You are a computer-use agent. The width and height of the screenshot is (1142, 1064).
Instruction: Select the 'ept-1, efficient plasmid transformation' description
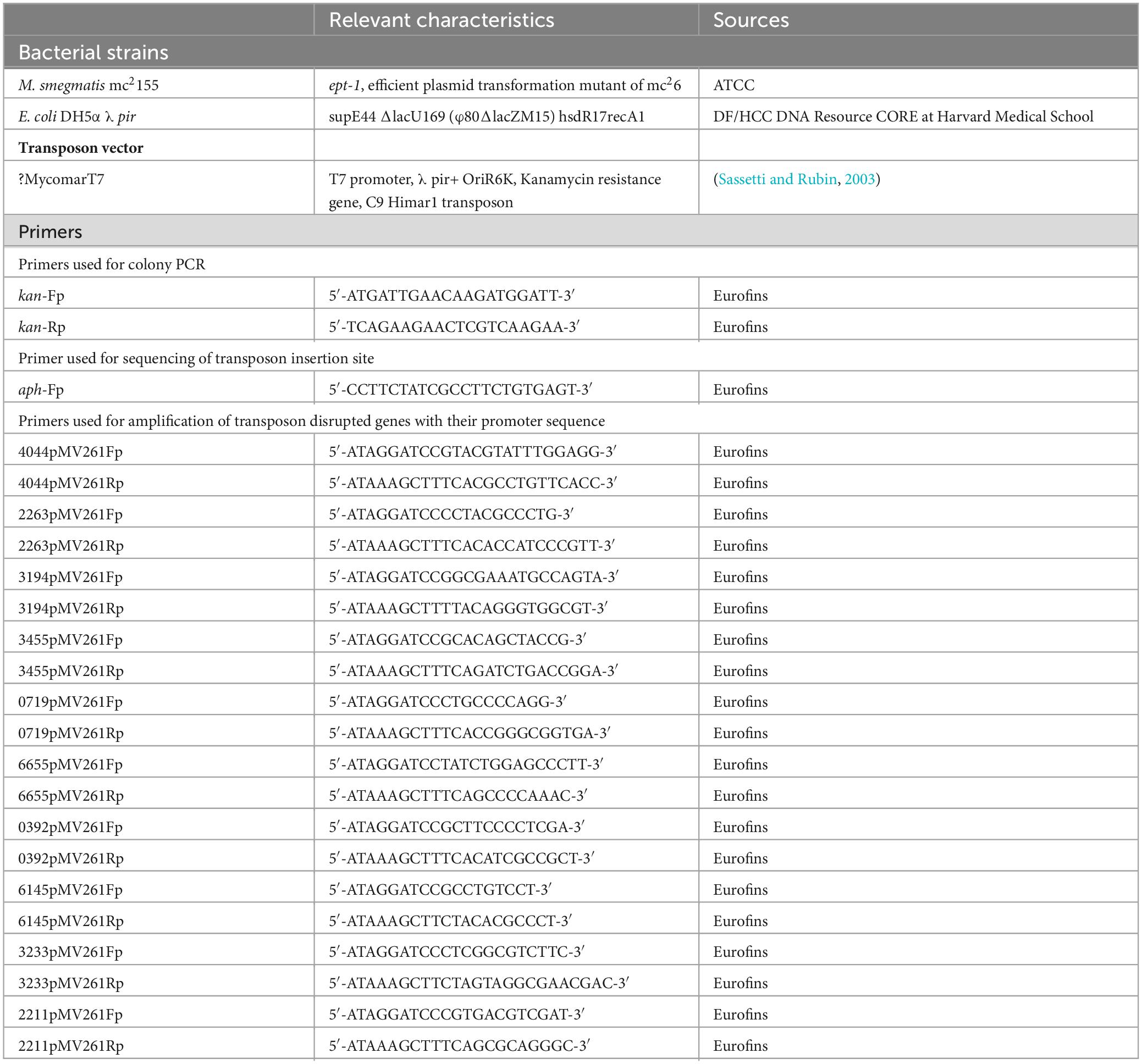tap(504, 85)
